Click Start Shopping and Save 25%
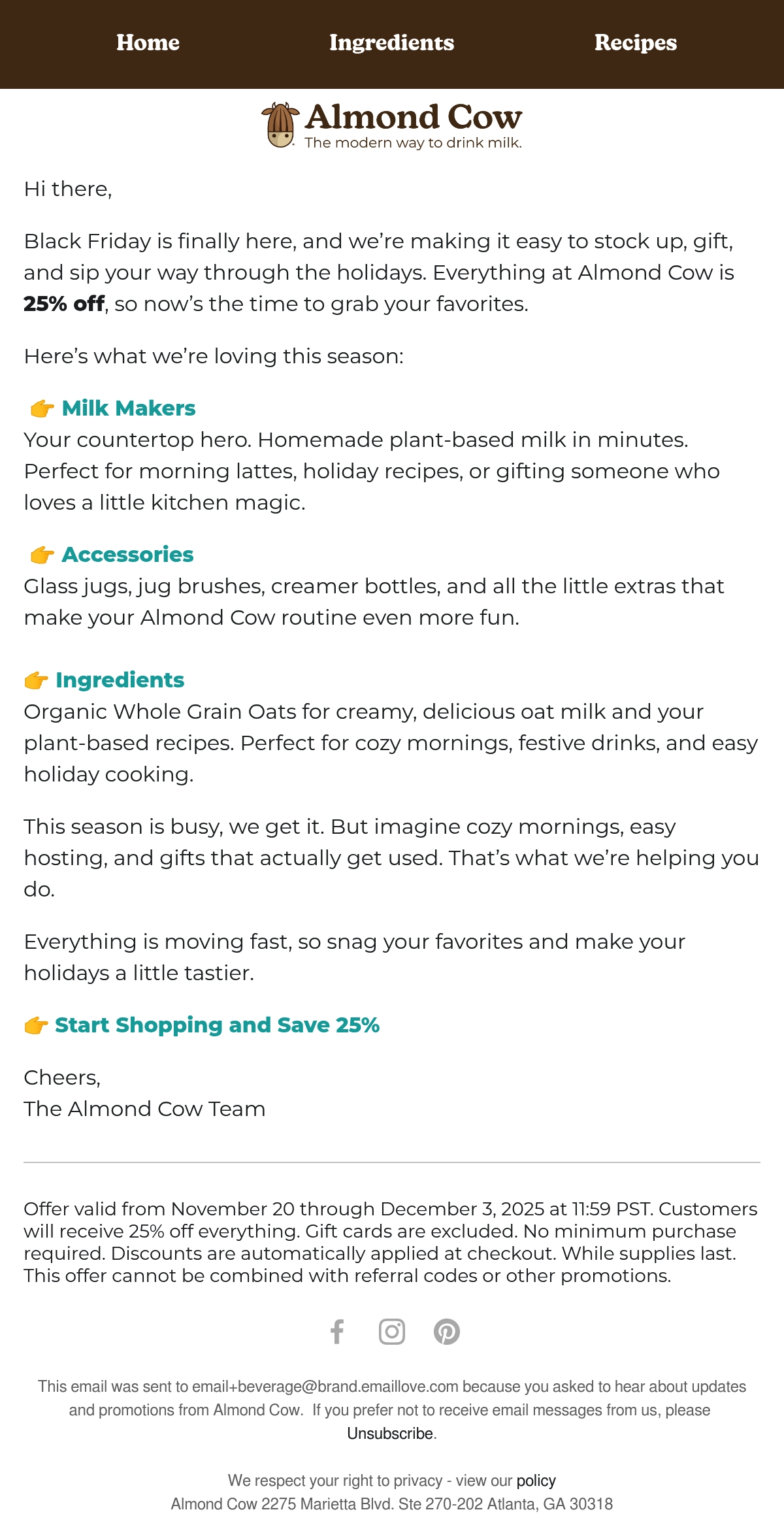The height and width of the screenshot is (1529, 784). [217, 1025]
